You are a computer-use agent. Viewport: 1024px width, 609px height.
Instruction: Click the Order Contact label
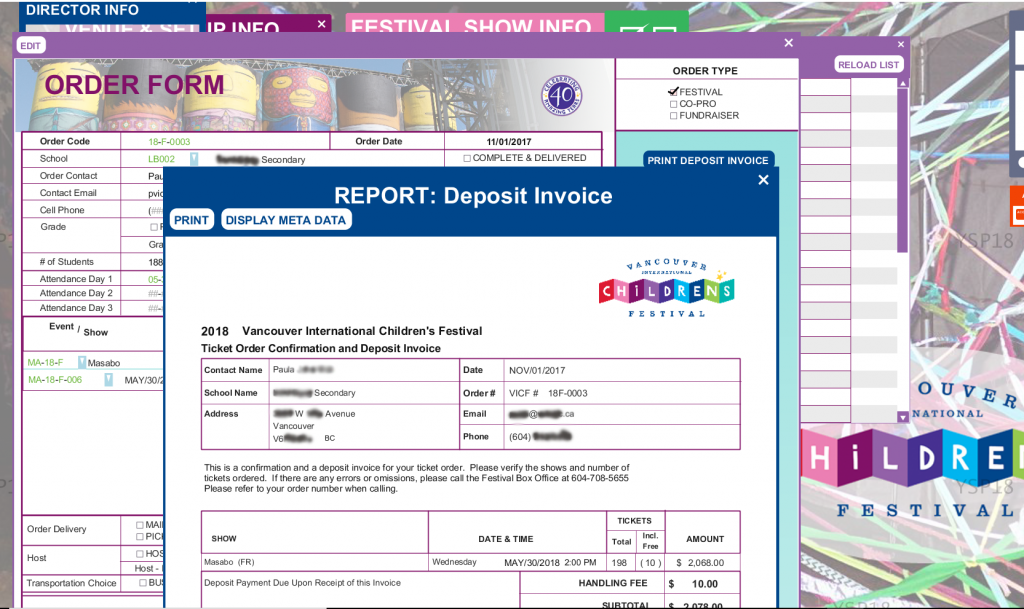[69, 176]
